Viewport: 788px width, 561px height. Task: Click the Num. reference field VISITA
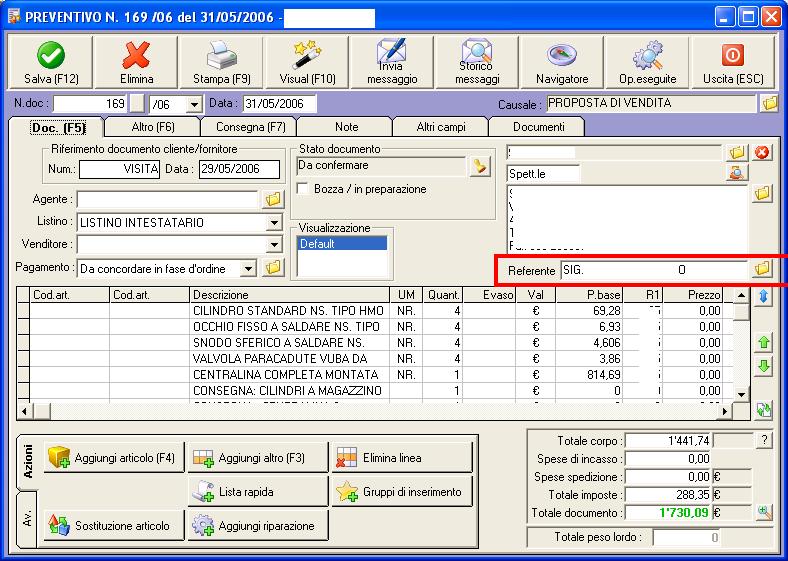coord(120,169)
